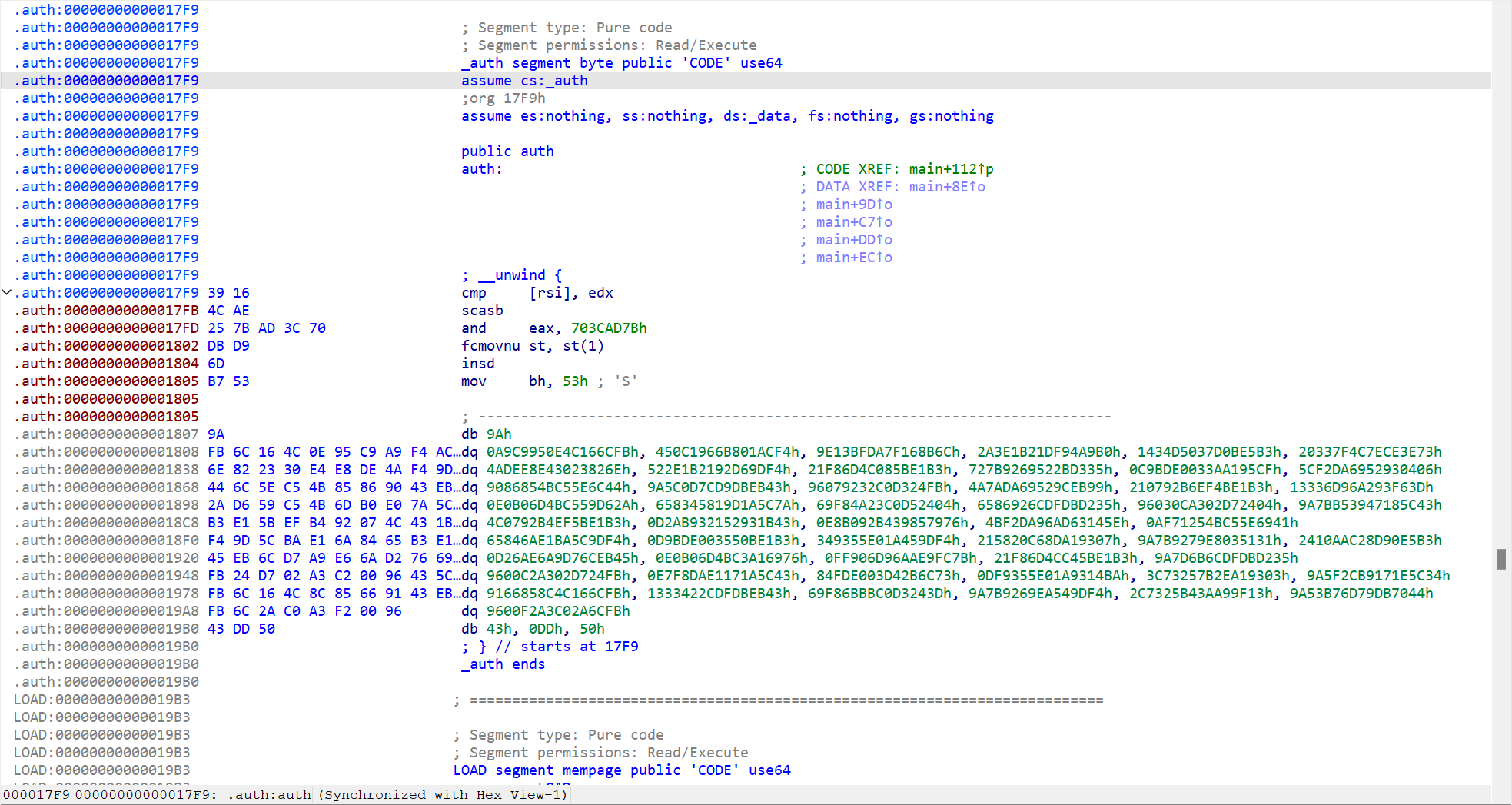Click the fcmovnu instruction mnemonic
Image resolution: width=1512 pixels, height=805 pixels.
pyautogui.click(x=490, y=346)
